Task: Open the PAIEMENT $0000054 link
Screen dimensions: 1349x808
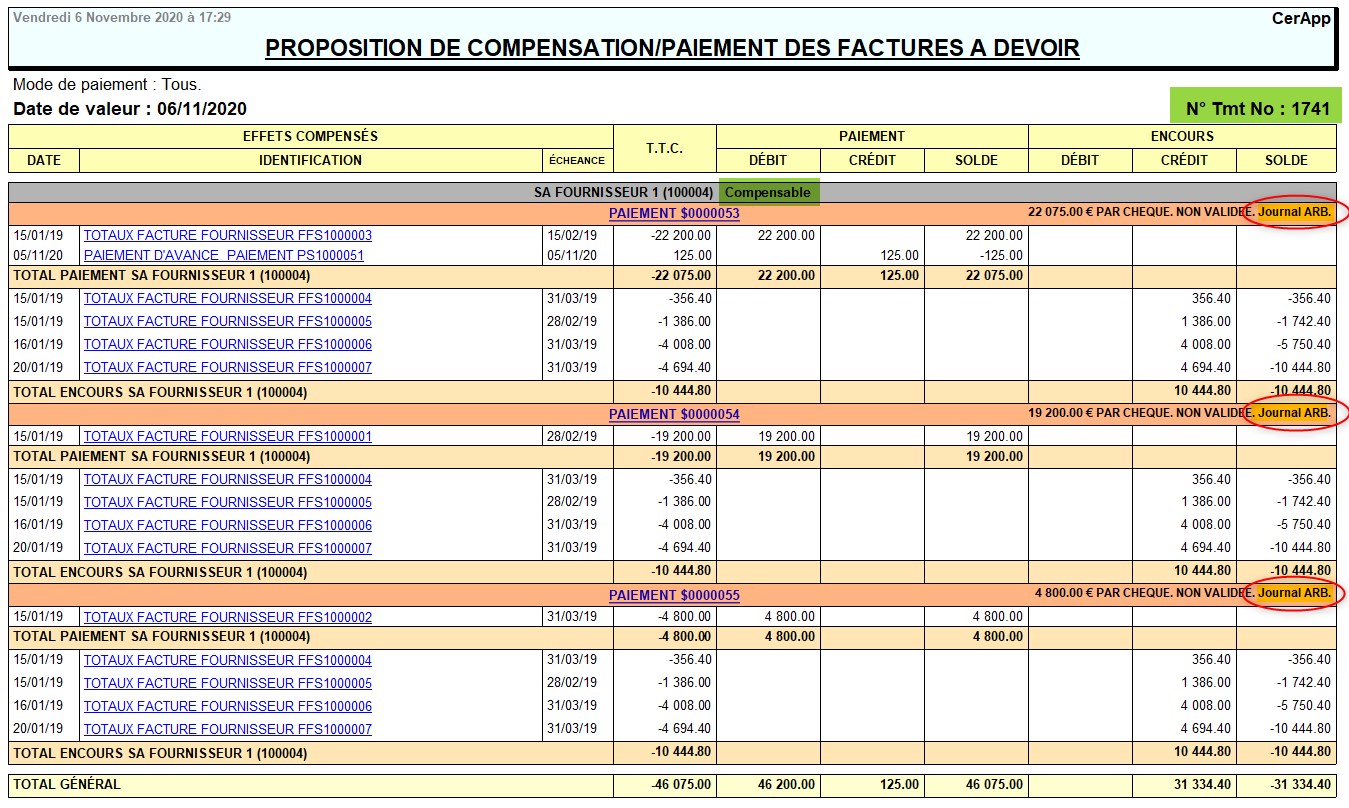Action: 674,414
